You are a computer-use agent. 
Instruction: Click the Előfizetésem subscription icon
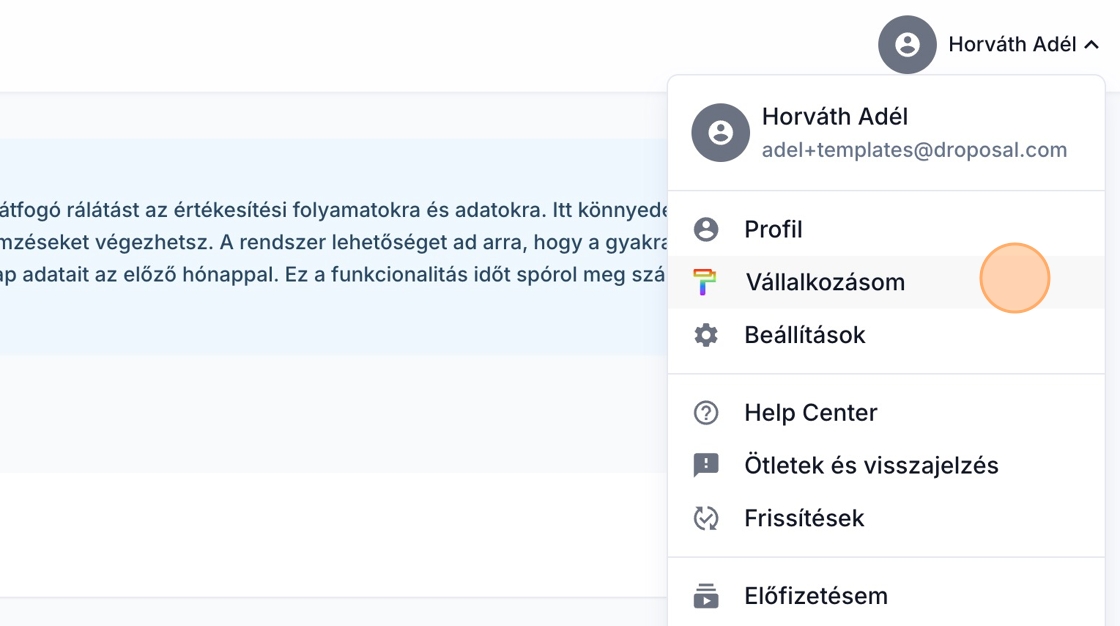(x=706, y=596)
